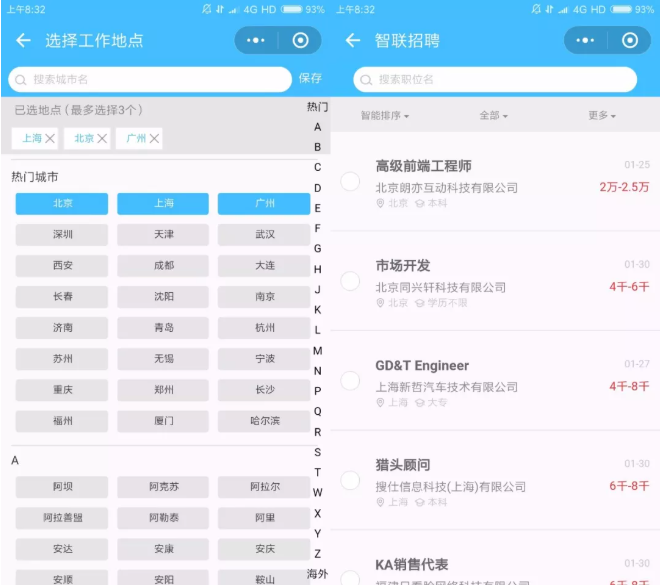Click the 搜索城市名 search field
Screen dimensions: 660x586
[x=150, y=79]
